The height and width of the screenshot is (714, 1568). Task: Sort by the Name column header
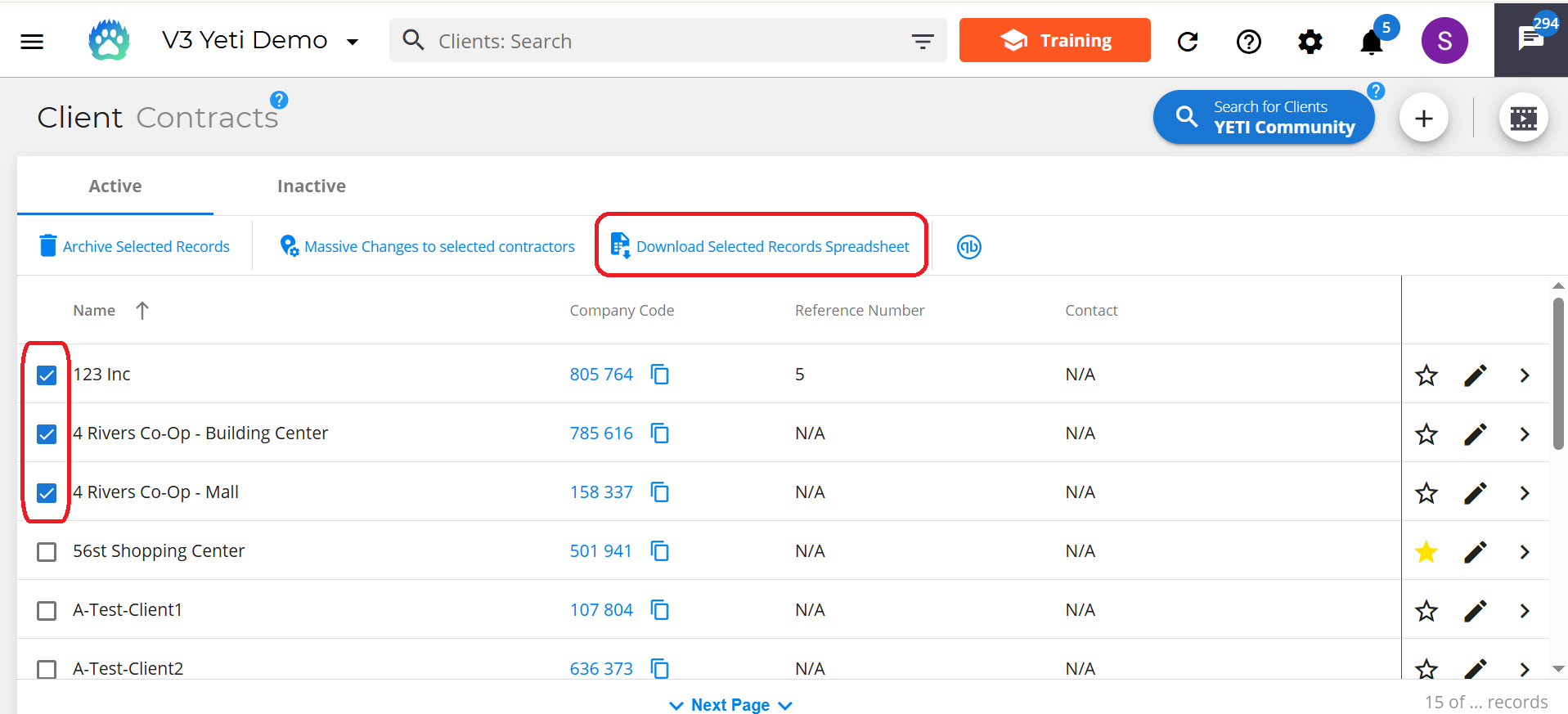coord(94,310)
